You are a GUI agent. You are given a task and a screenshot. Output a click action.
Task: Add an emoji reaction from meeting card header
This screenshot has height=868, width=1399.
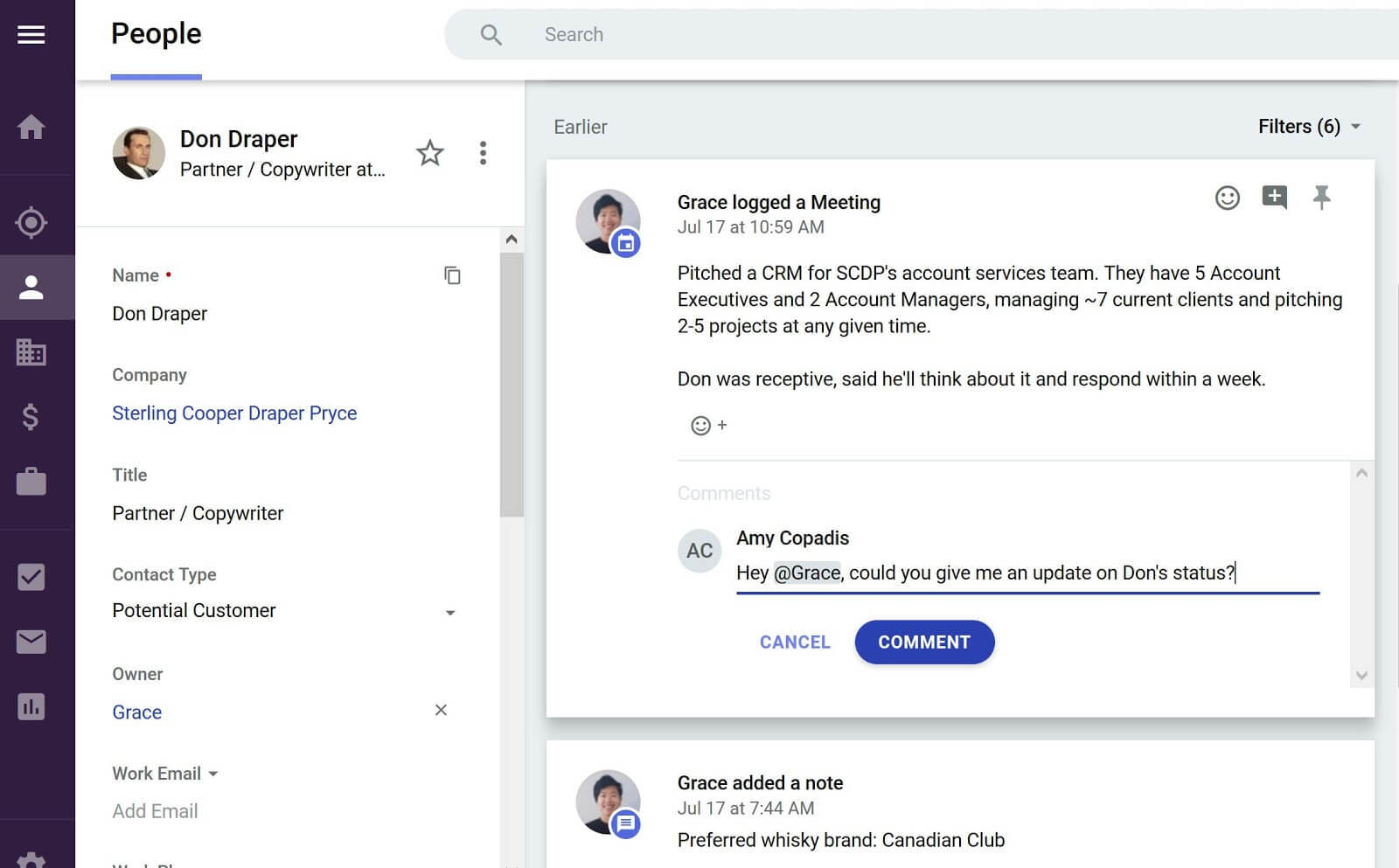(x=1228, y=198)
